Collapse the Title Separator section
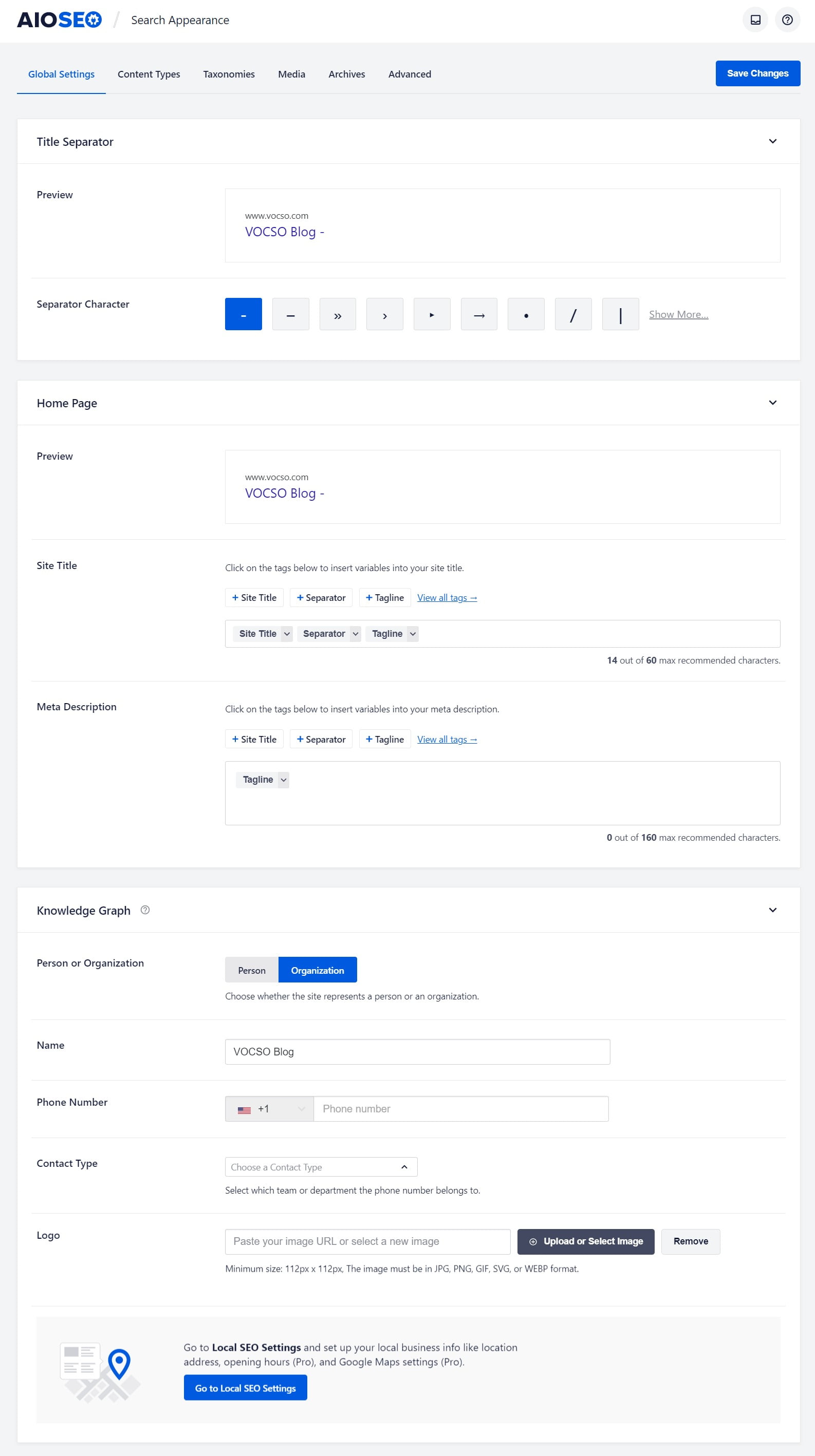 (772, 141)
